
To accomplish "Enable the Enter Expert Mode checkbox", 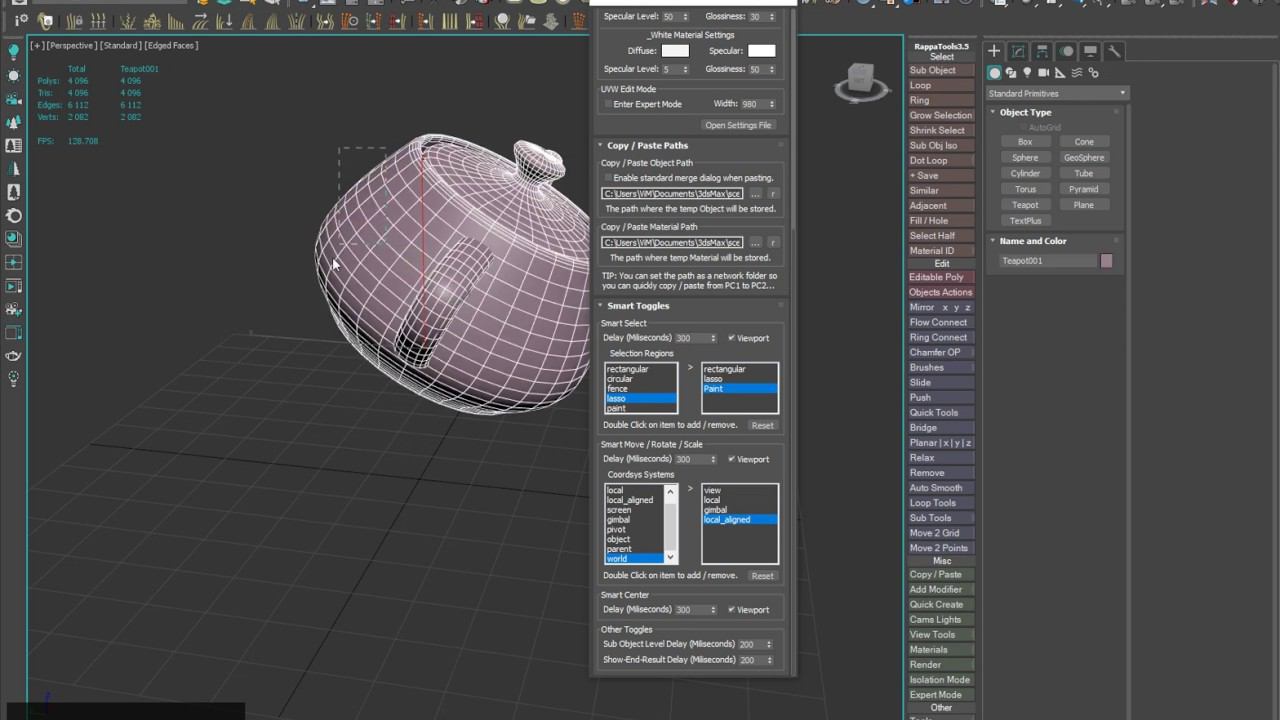I will point(606,104).
